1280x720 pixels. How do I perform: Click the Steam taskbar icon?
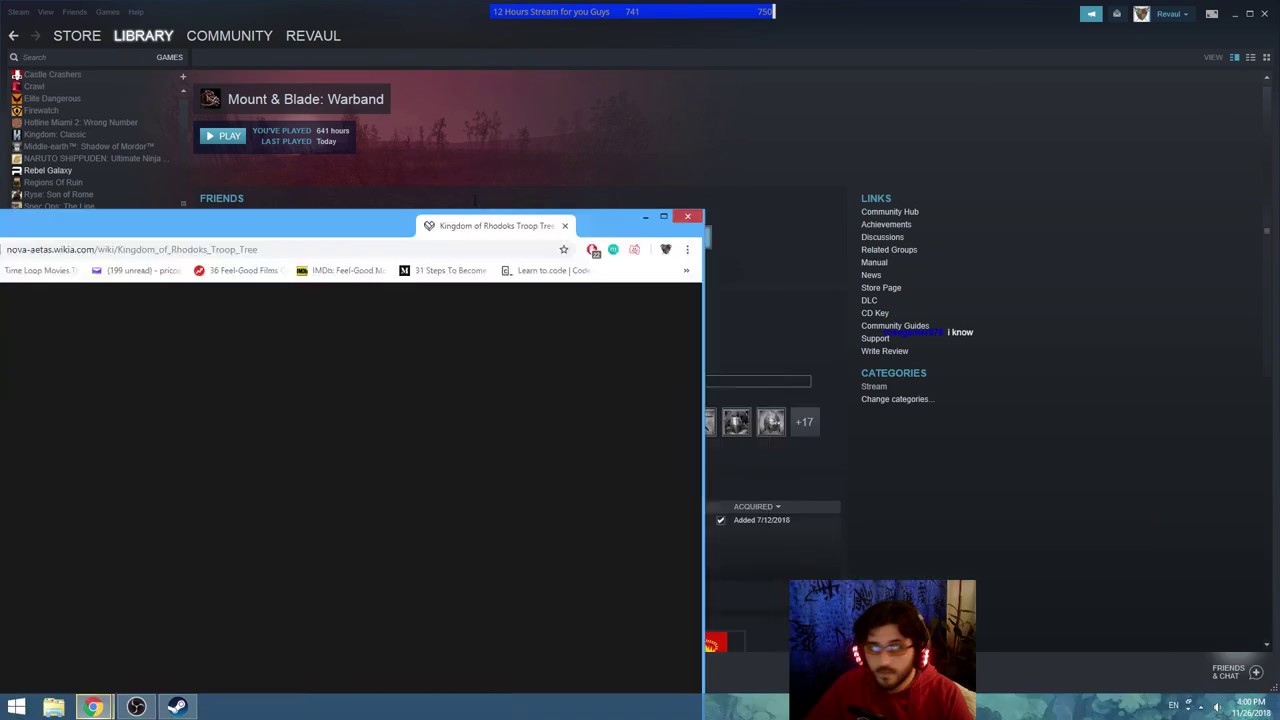[x=177, y=707]
